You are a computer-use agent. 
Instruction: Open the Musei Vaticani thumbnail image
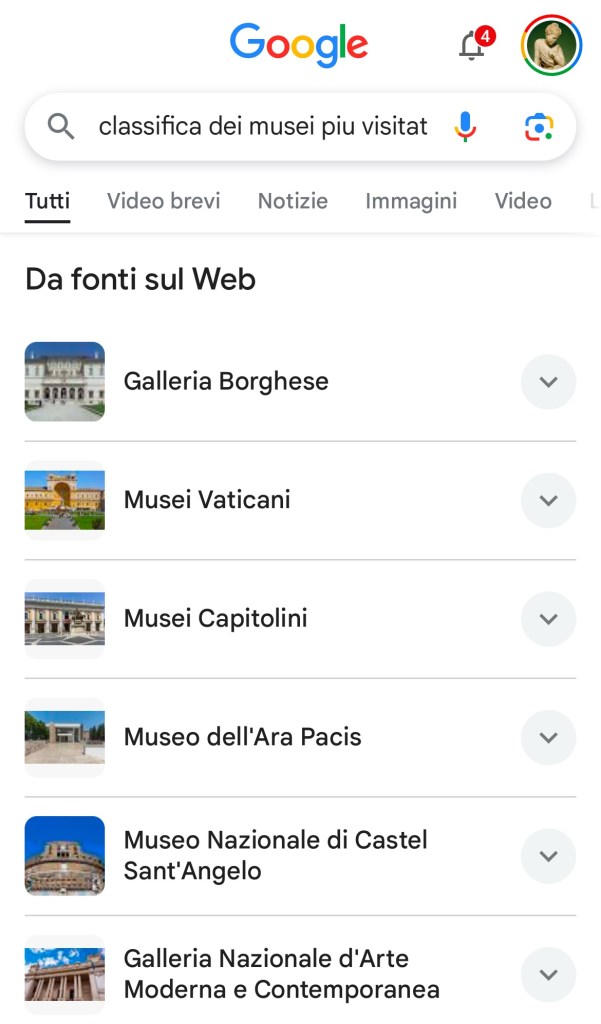[65, 500]
